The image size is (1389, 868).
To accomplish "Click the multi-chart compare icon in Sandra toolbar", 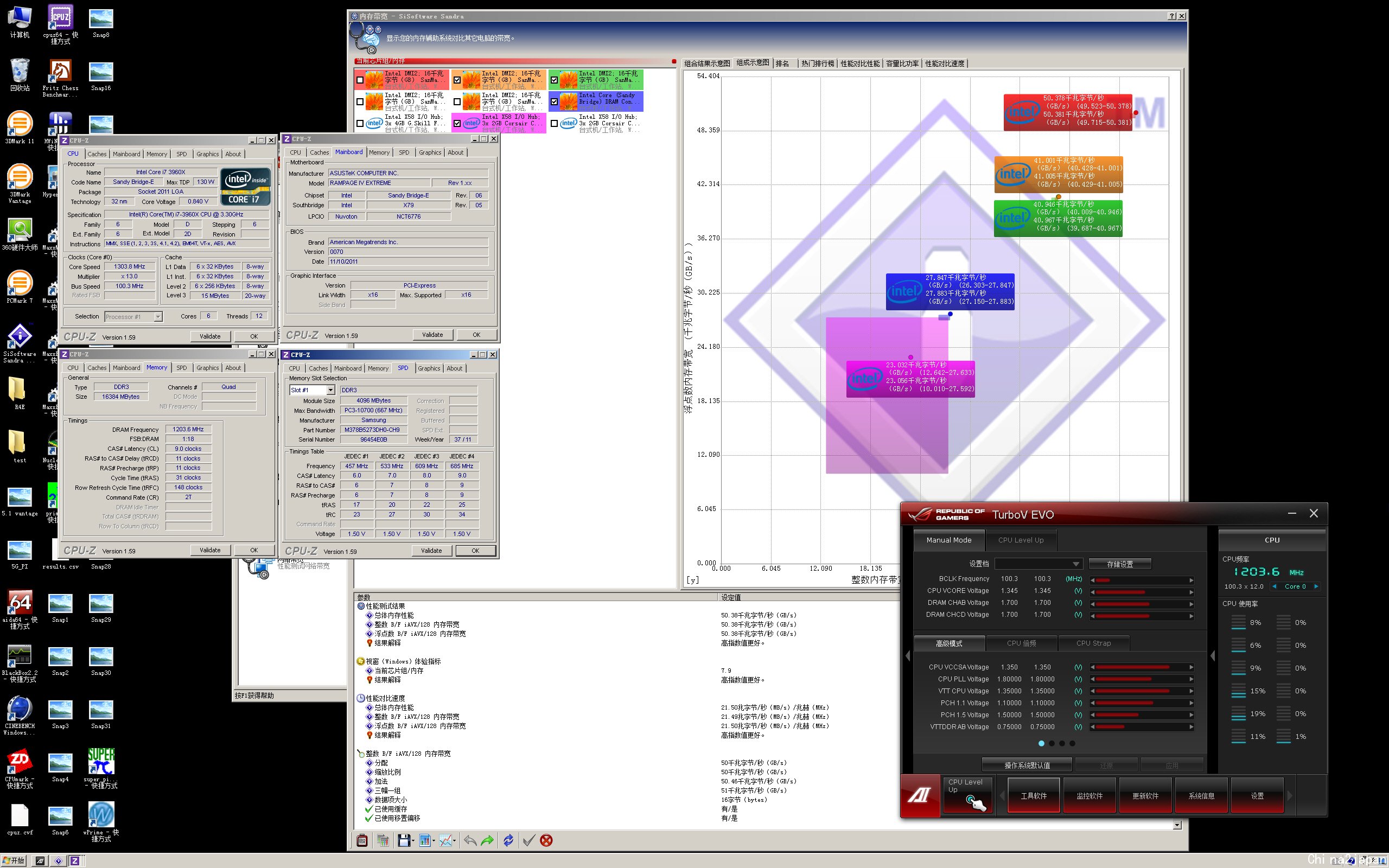I will coord(383,840).
